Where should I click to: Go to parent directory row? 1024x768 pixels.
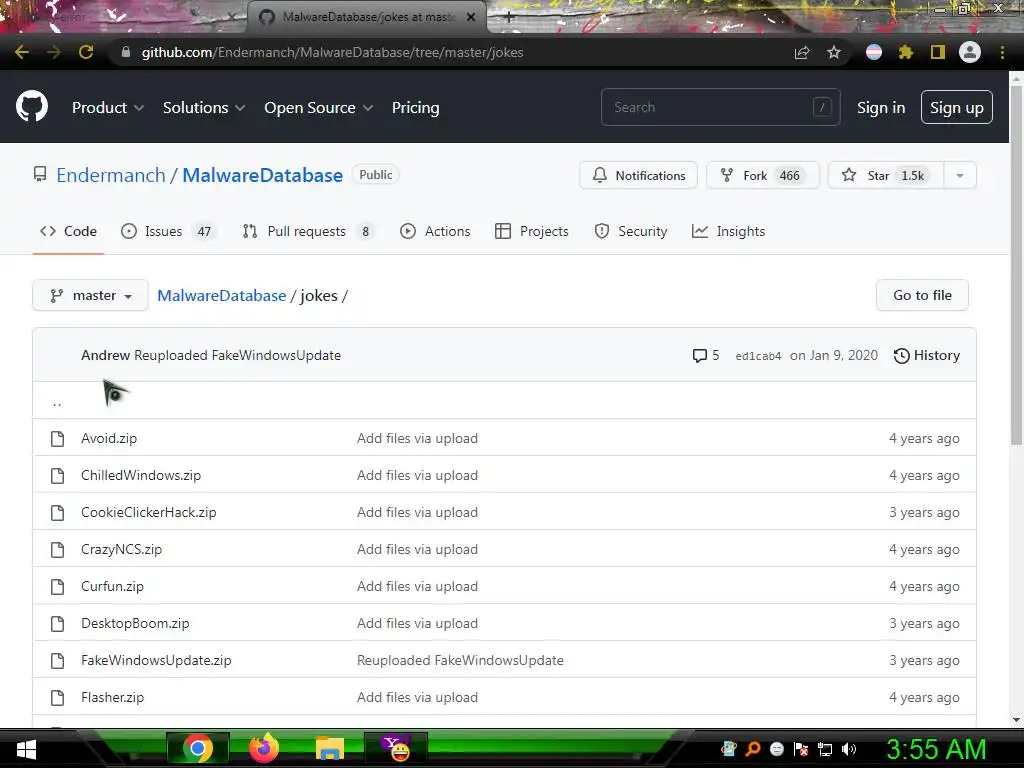504,400
